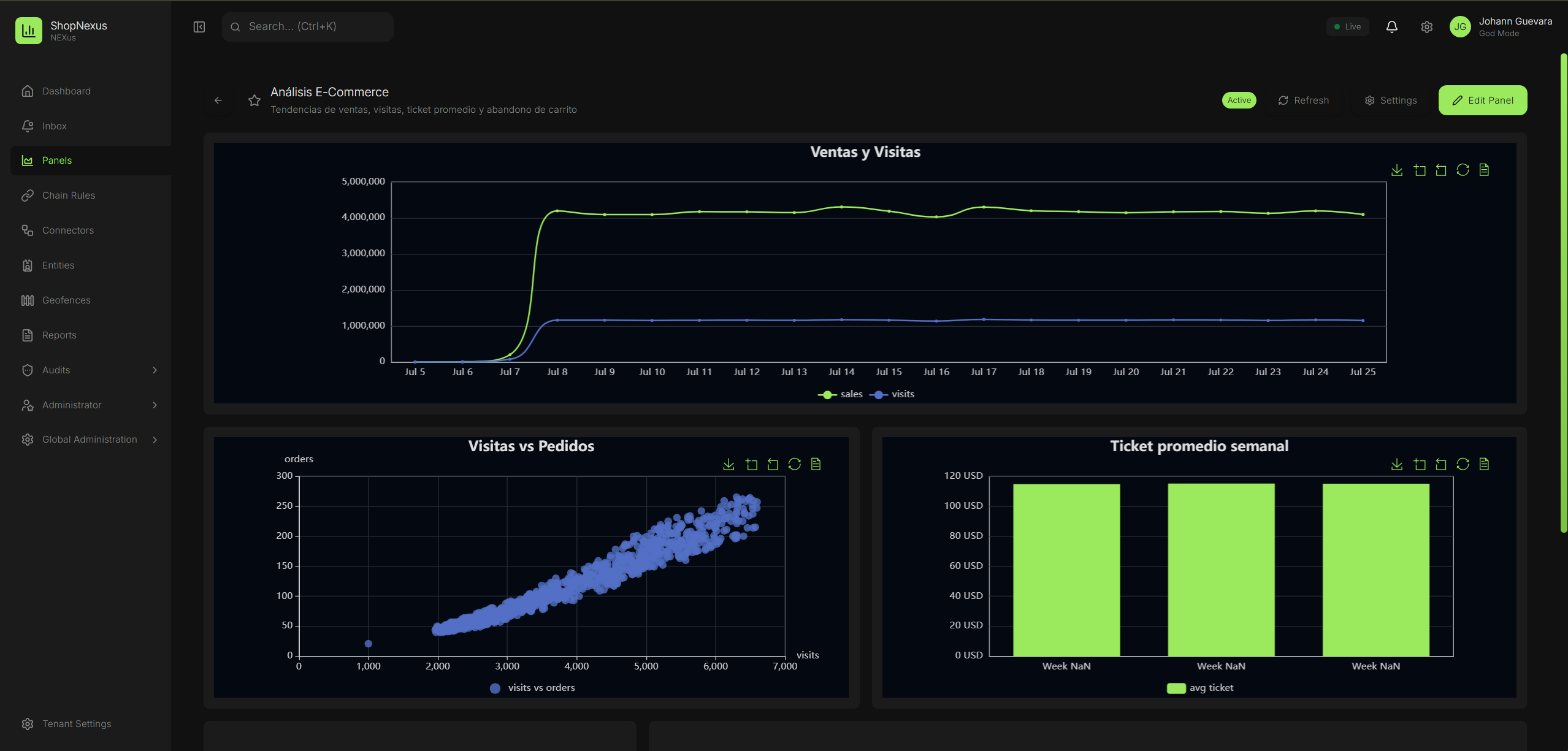Open Connectors in the sidebar

click(91, 231)
